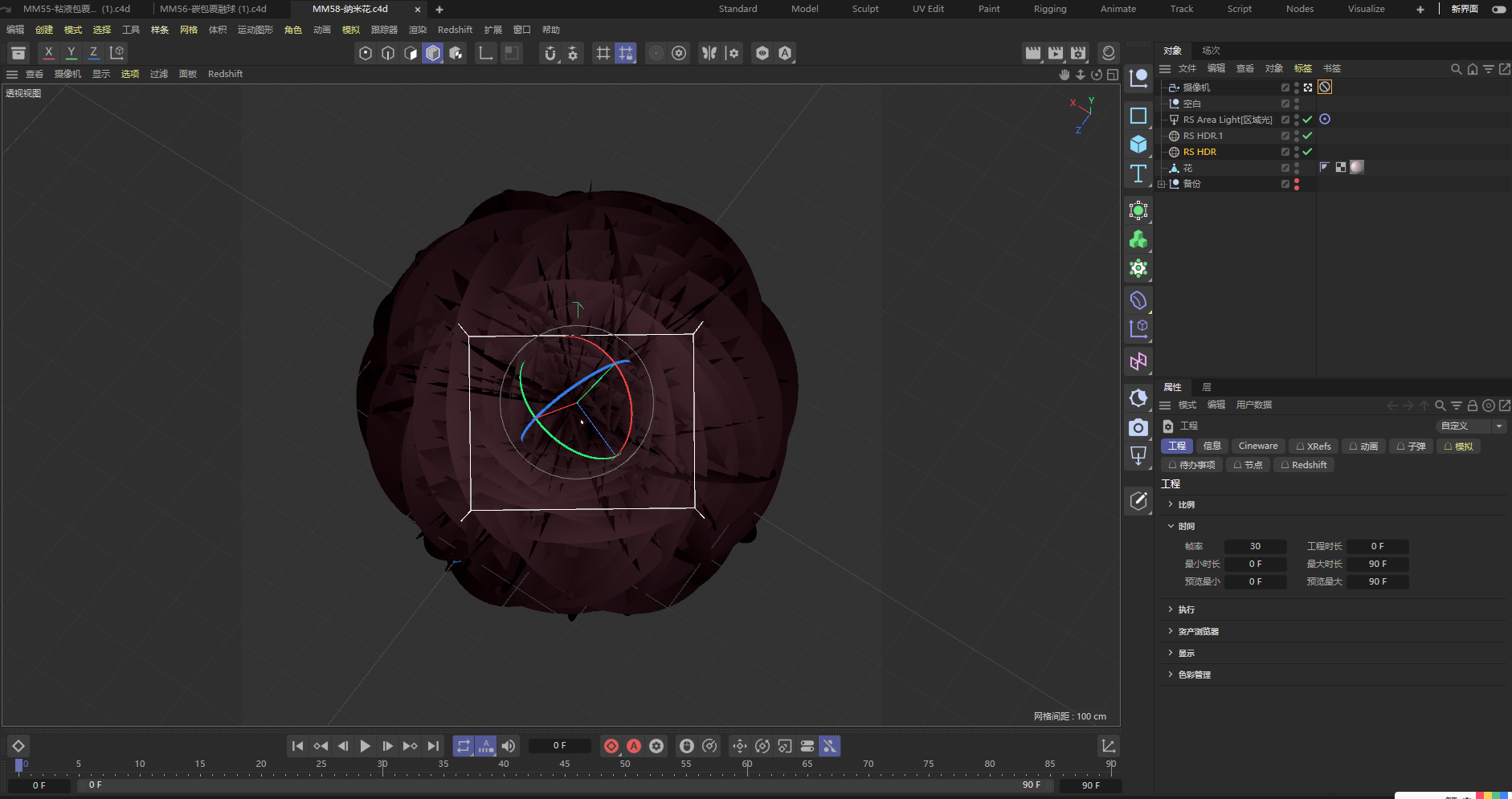Image resolution: width=1512 pixels, height=799 pixels.
Task: Open the Redshift main menu
Action: click(x=455, y=30)
